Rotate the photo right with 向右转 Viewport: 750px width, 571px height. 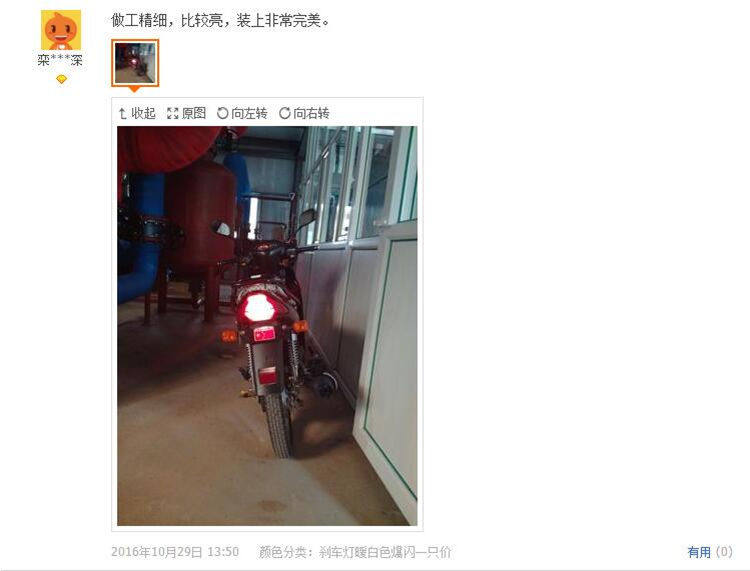[311, 113]
